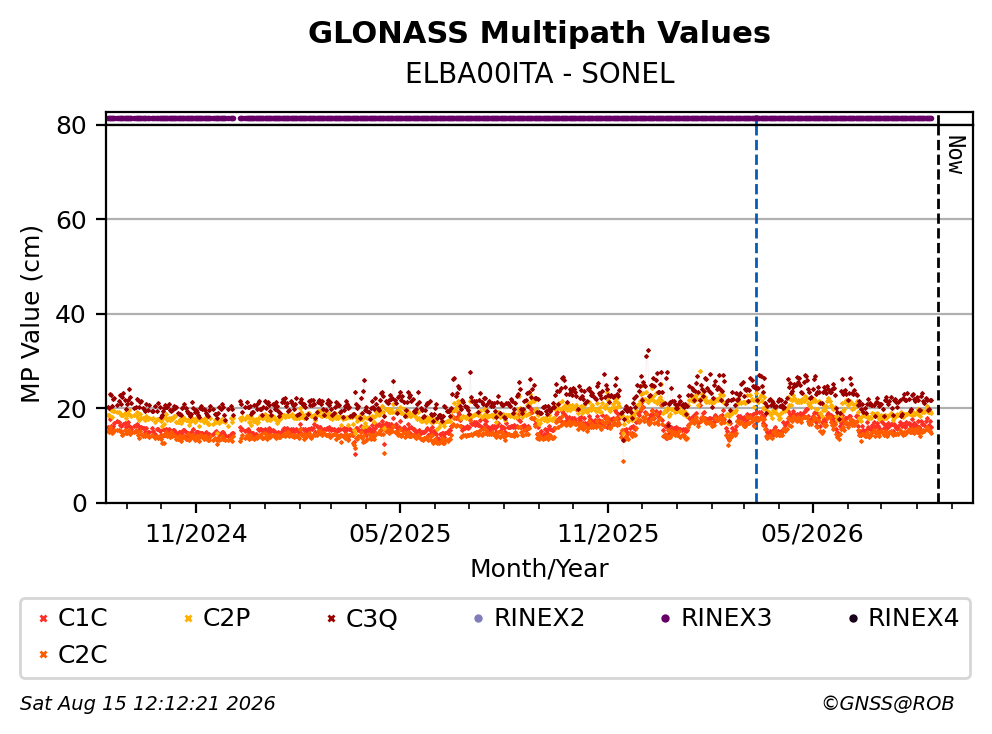Click the ©GNSS@ROB credit text
Viewport: 992px width, 734px height.
pos(888,703)
